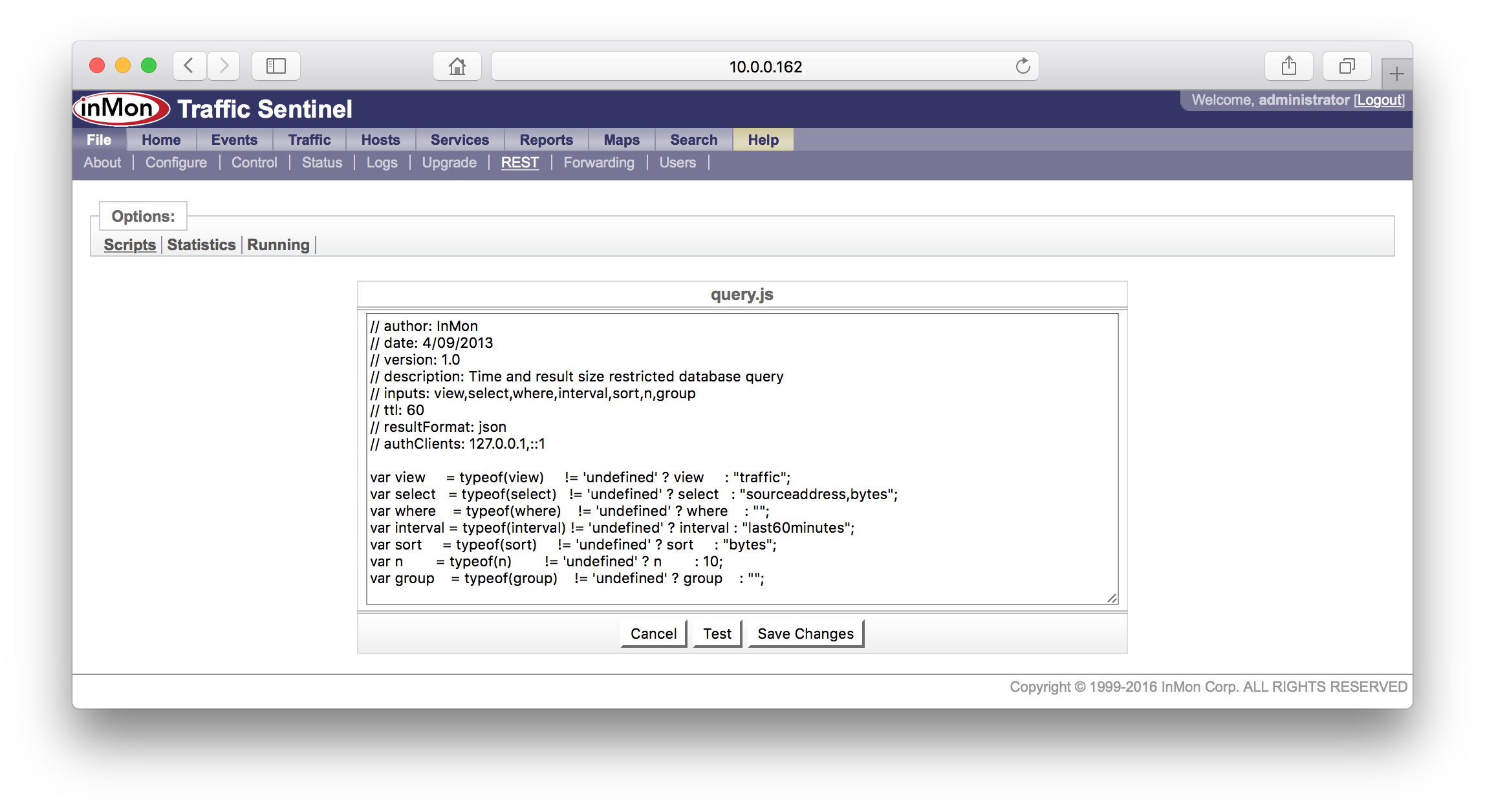Close the window with red button
Image resolution: width=1485 pixels, height=812 pixels.
(x=97, y=65)
